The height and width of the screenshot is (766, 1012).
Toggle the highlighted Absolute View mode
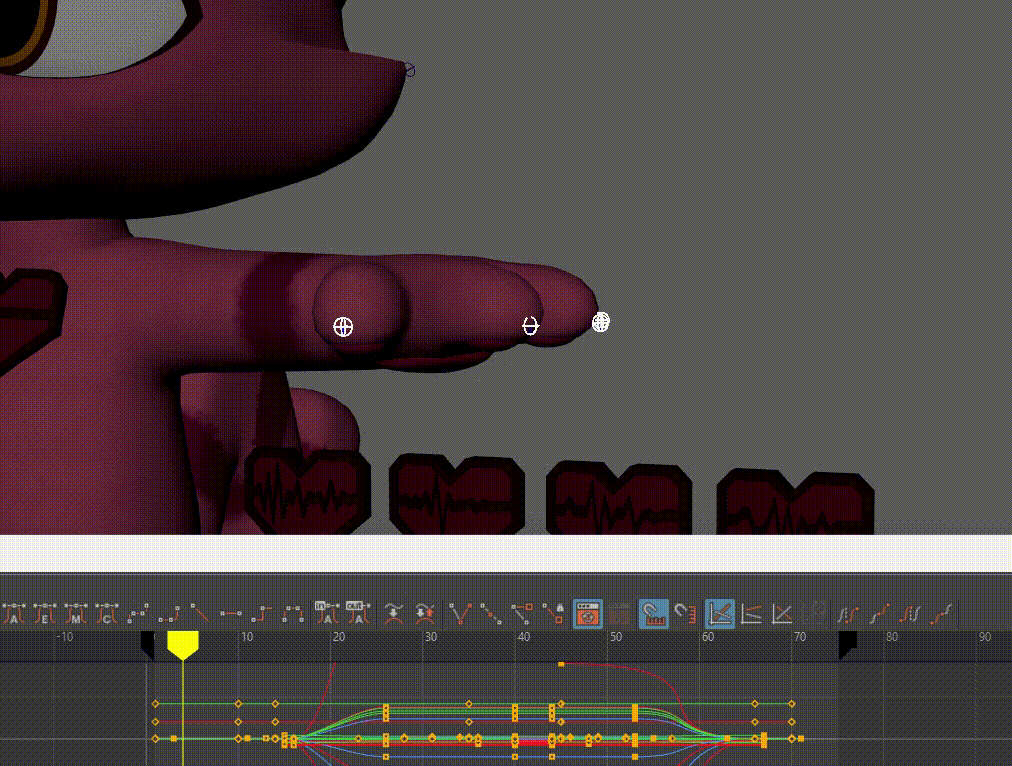coord(719,612)
